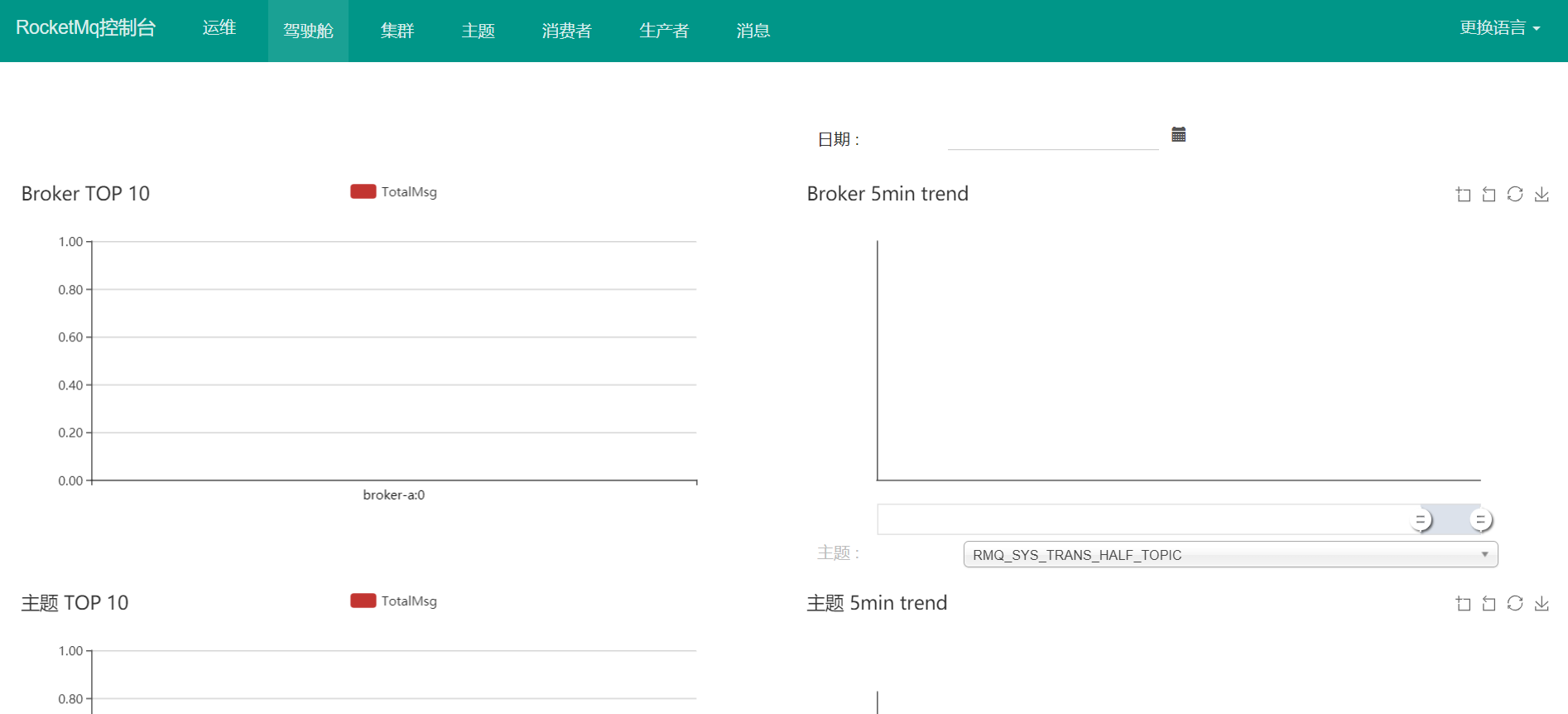Reset area zoom in 主题 5min trend
This screenshot has width=1568, height=714.
(x=1489, y=603)
